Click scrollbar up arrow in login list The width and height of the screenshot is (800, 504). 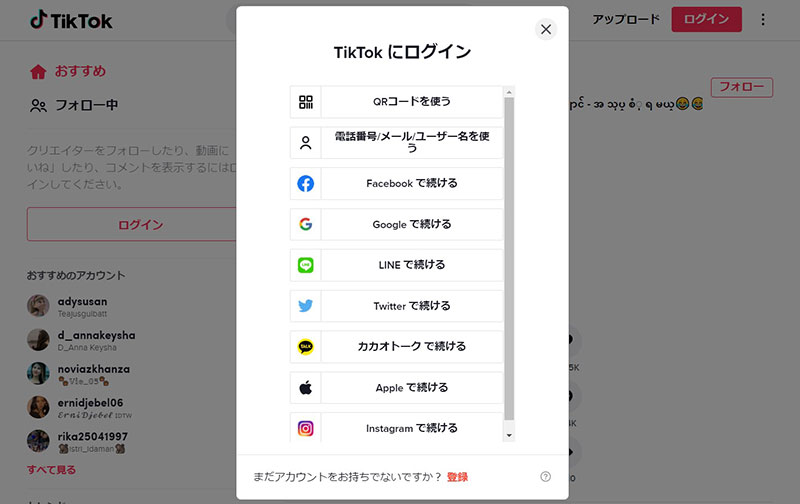point(509,92)
